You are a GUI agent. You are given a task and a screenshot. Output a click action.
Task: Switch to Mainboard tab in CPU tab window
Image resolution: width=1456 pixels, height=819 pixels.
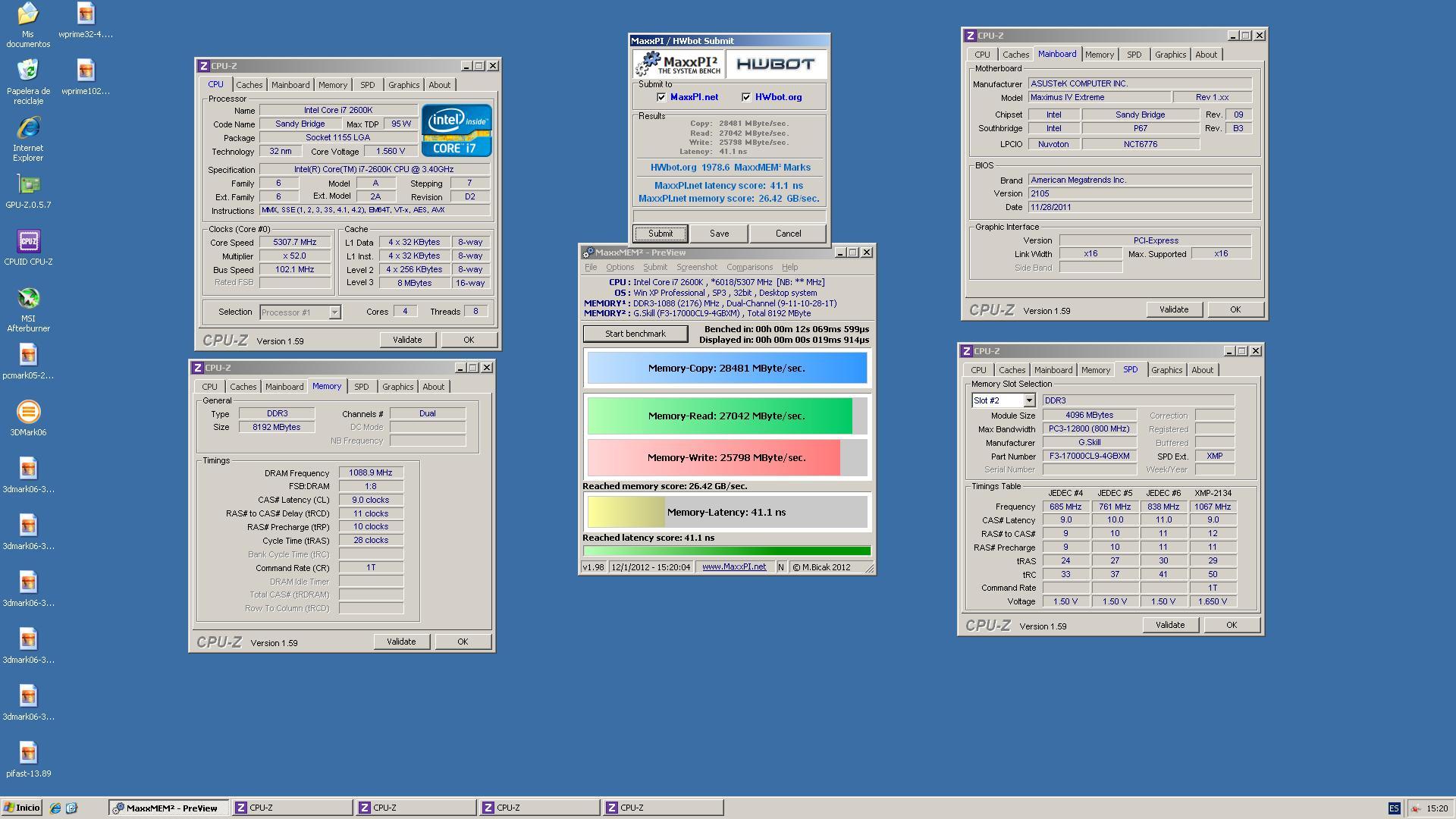[x=290, y=85]
